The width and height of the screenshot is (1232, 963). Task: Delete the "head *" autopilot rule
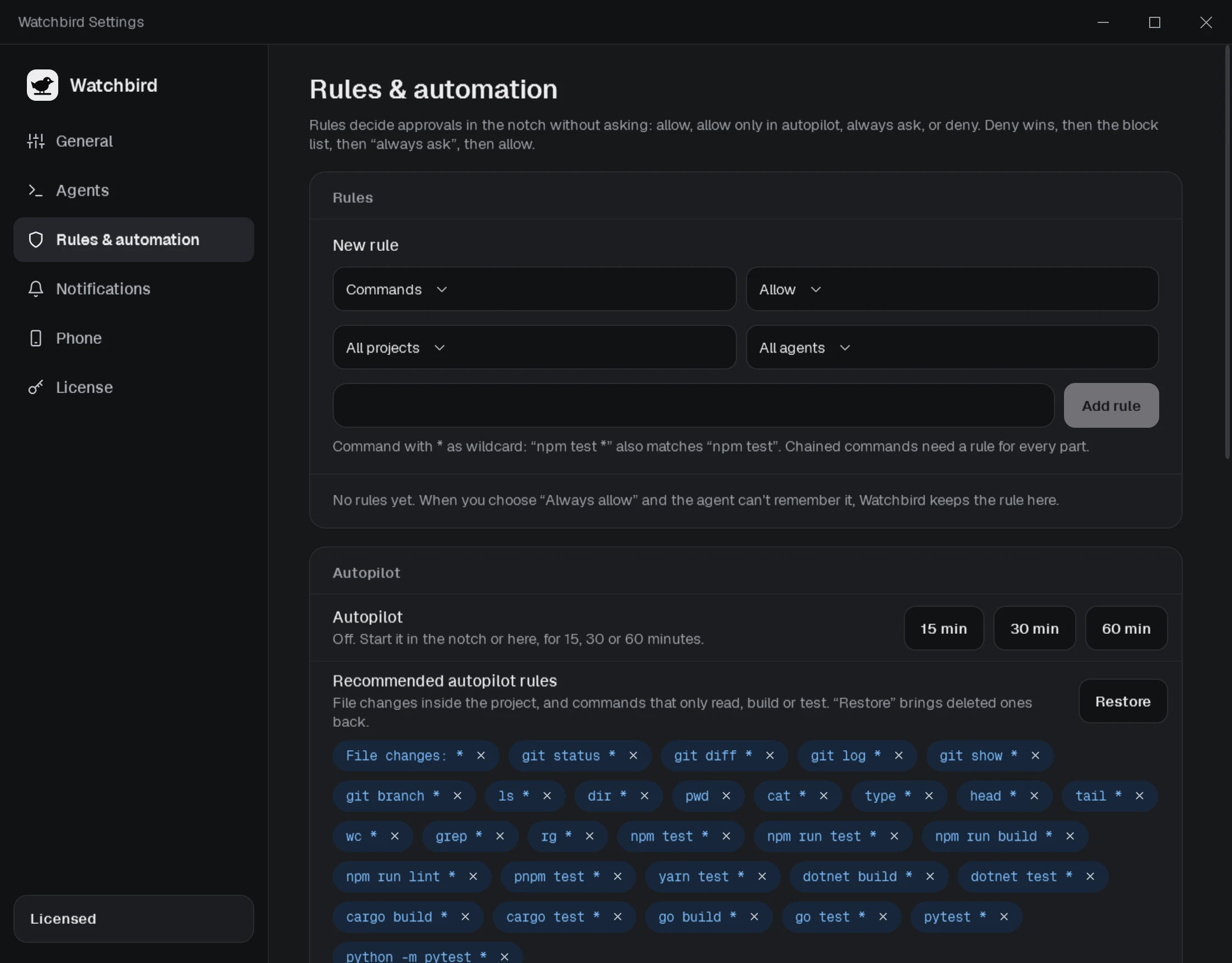click(1034, 796)
